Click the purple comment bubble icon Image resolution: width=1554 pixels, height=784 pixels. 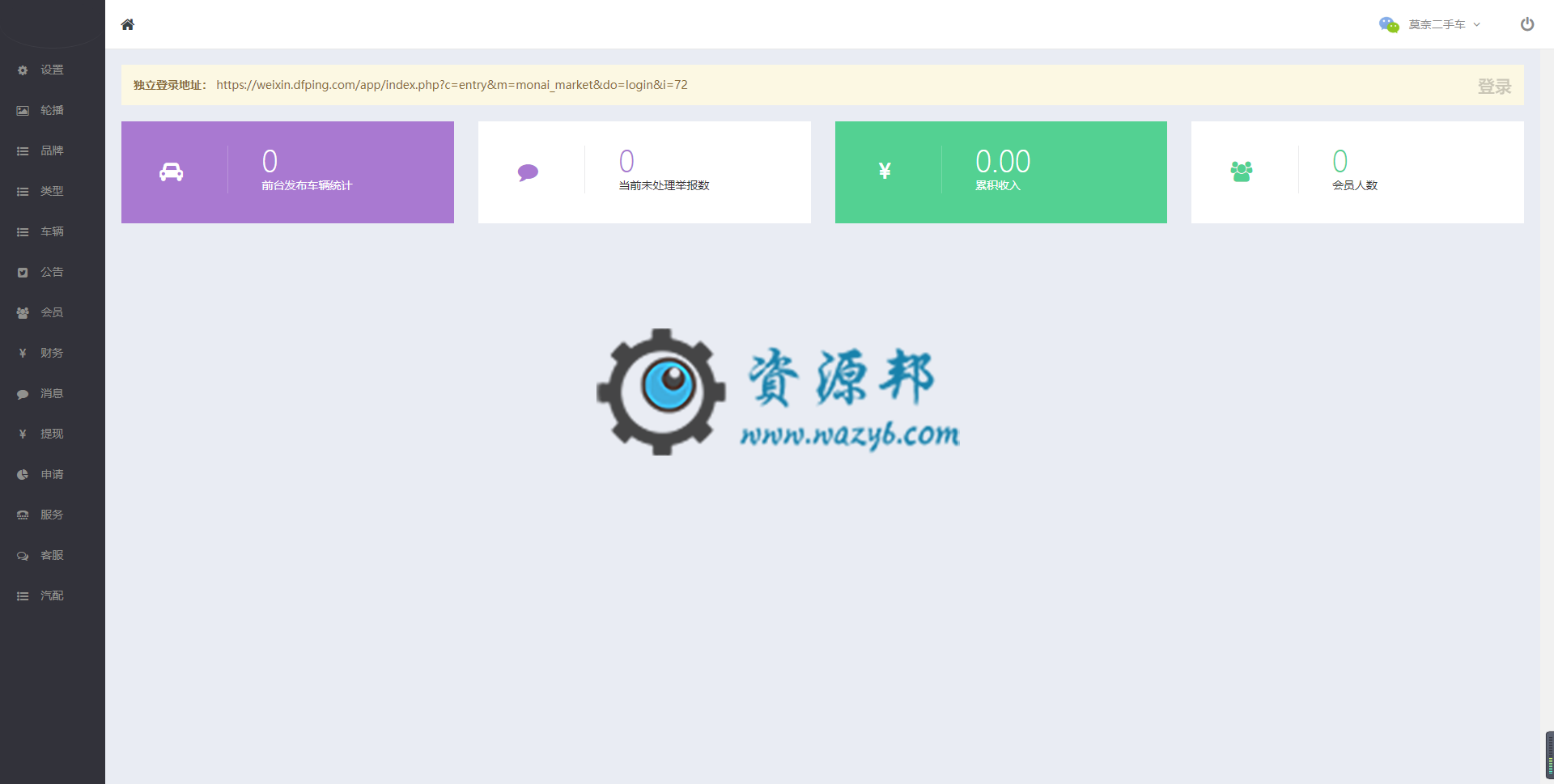(528, 172)
